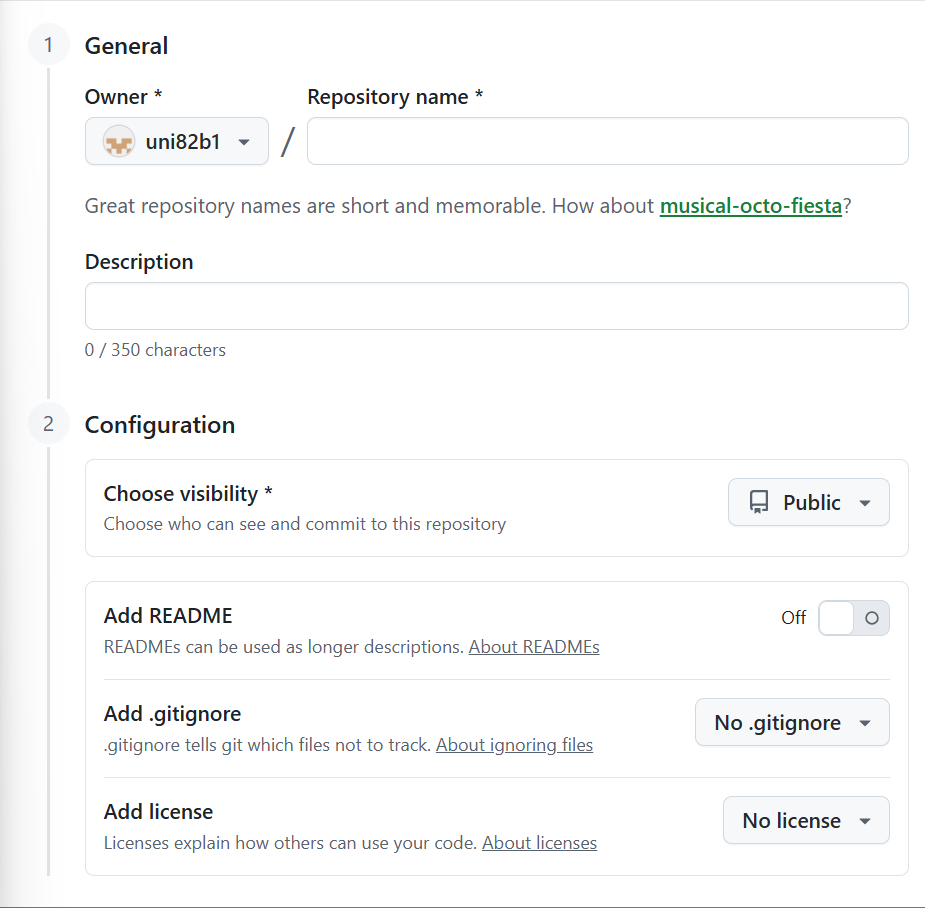Open the About READMEs link

click(534, 647)
